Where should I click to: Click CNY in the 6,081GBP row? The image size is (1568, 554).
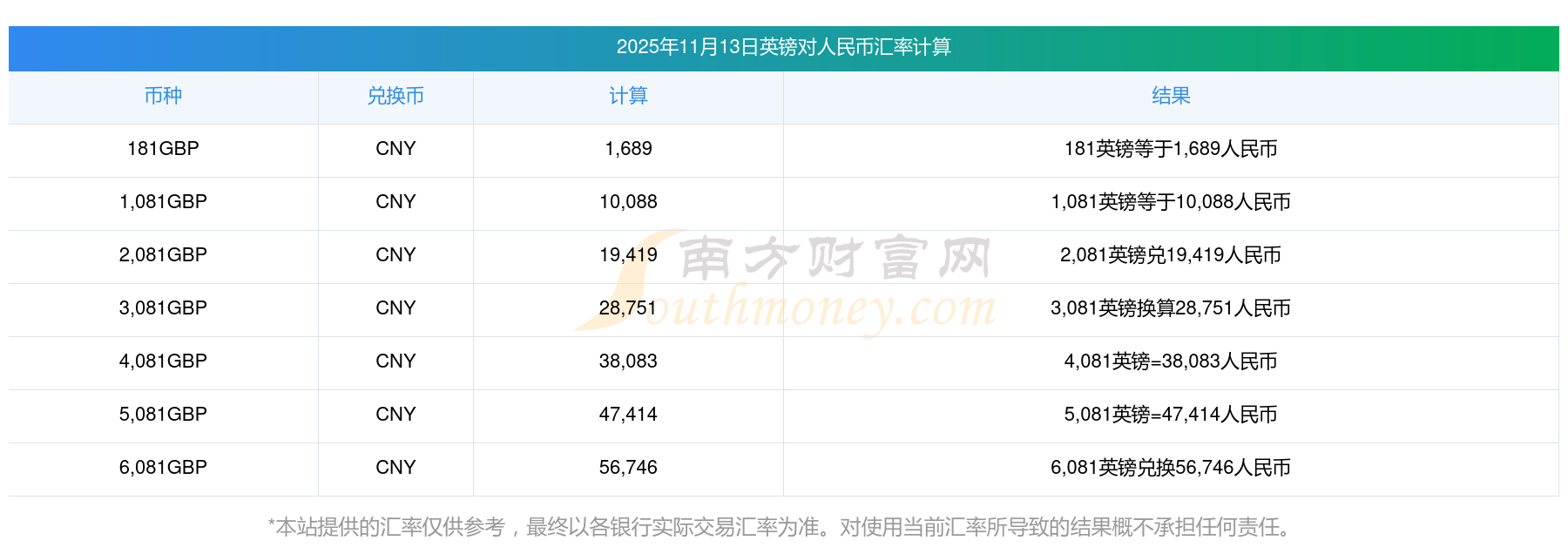[395, 468]
